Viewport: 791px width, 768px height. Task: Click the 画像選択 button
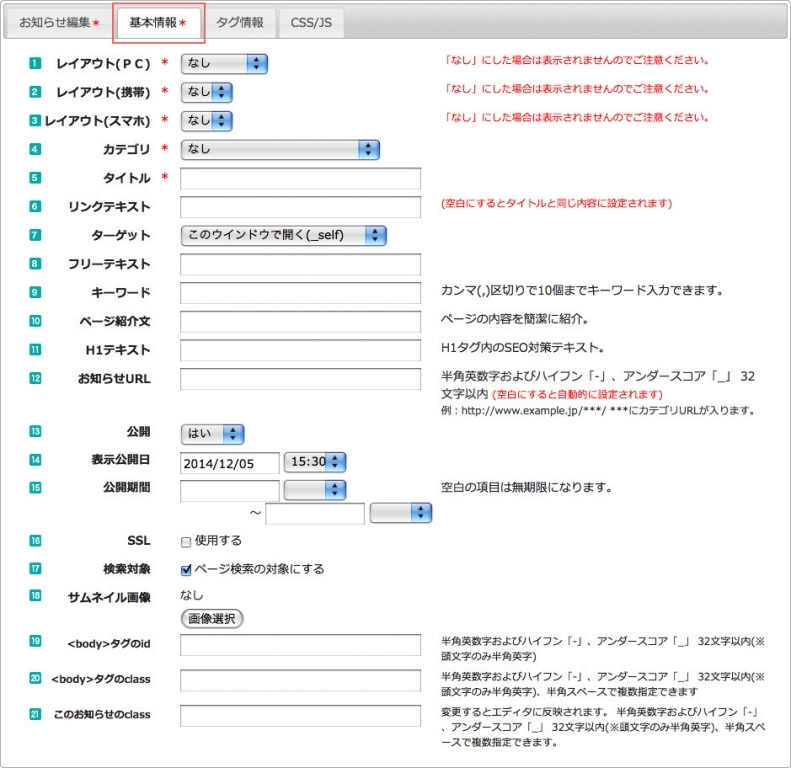click(x=212, y=619)
